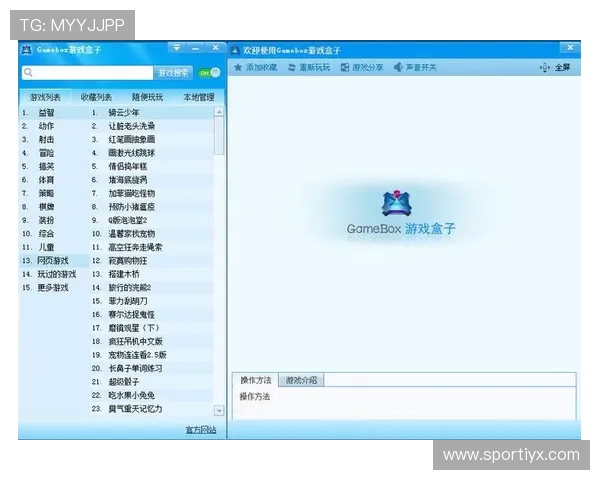Select category 14. 玩过的游戏
This screenshot has width=600, height=480.
click(54, 274)
